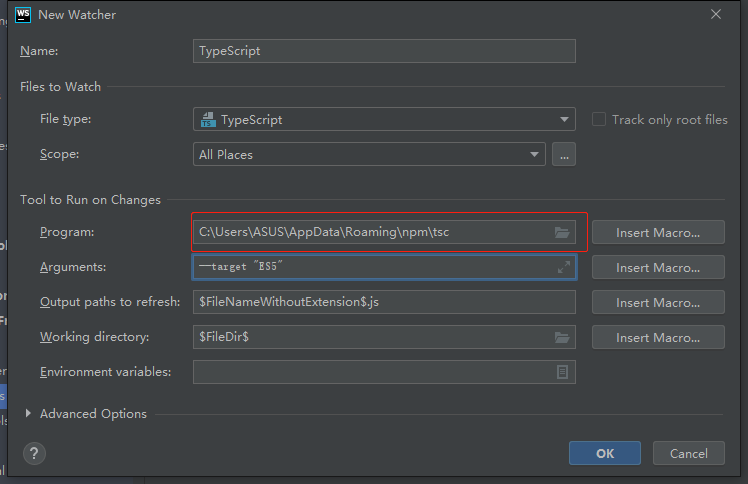This screenshot has height=484, width=748.
Task: Browse for Program path folder icon
Action: [562, 232]
